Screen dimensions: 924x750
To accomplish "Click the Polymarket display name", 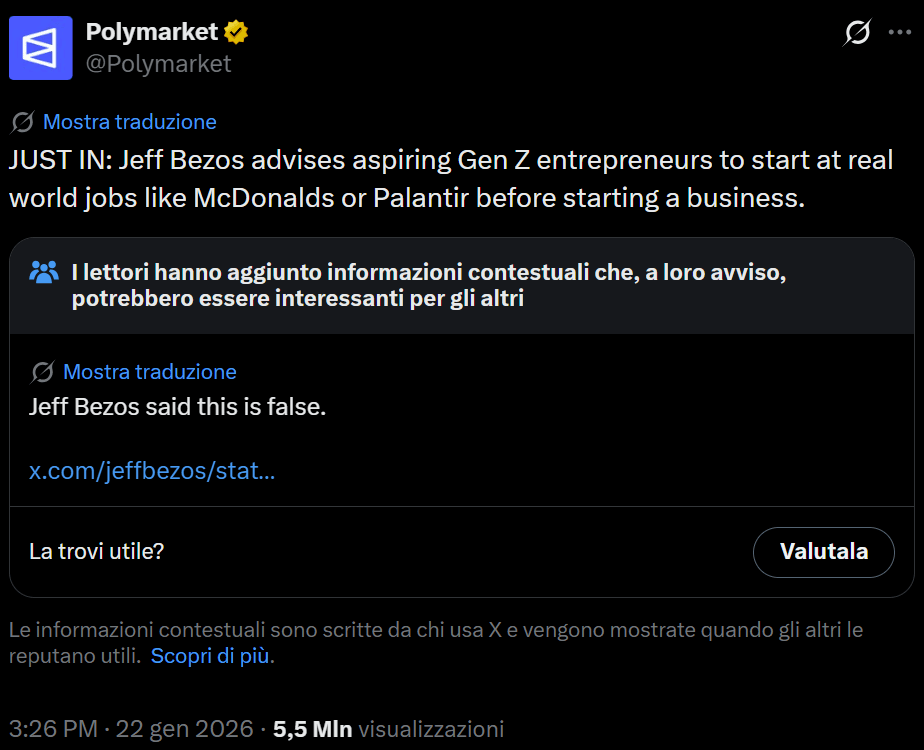I will [151, 32].
